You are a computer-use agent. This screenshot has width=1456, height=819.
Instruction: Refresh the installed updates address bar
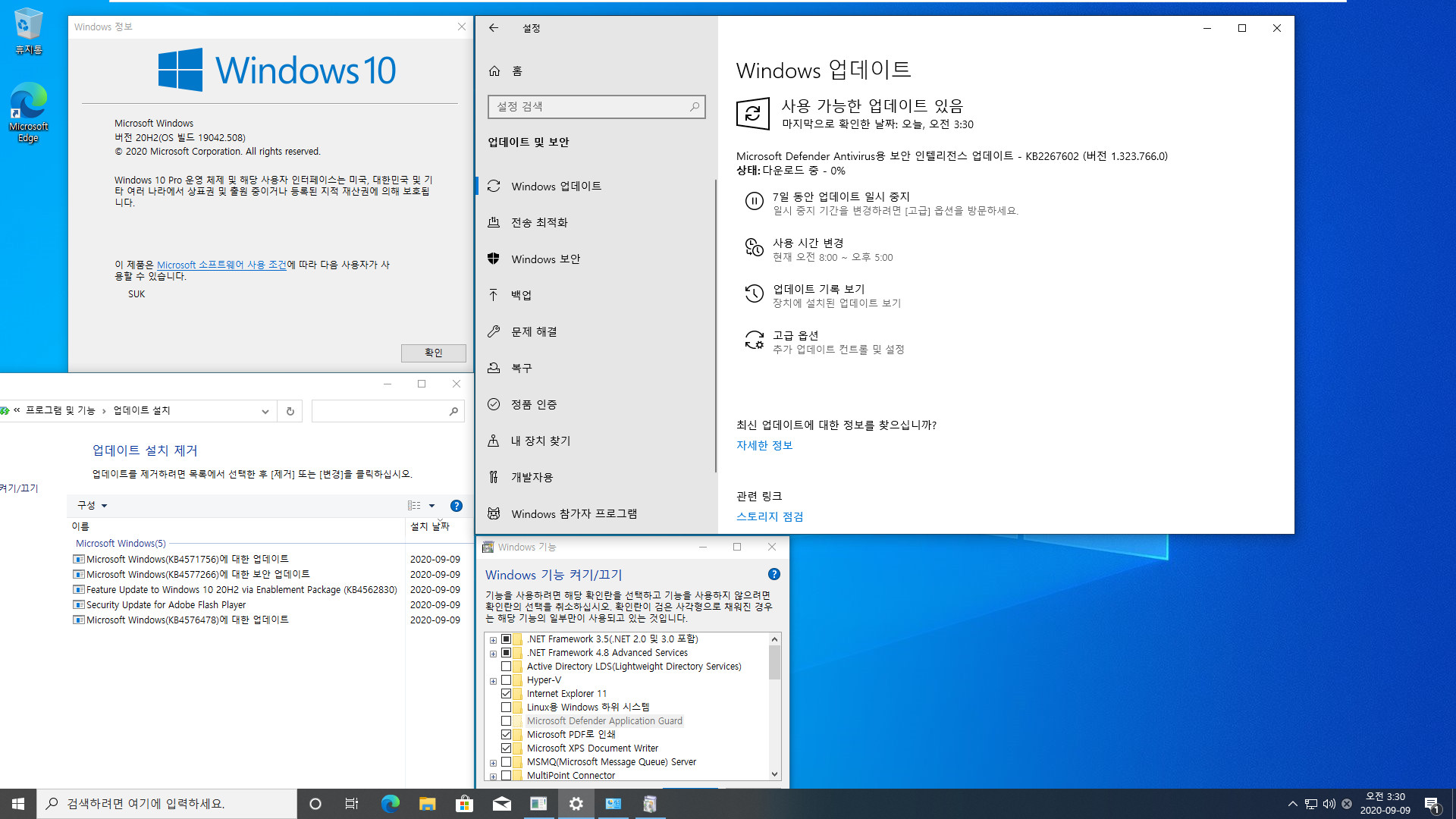pos(290,411)
